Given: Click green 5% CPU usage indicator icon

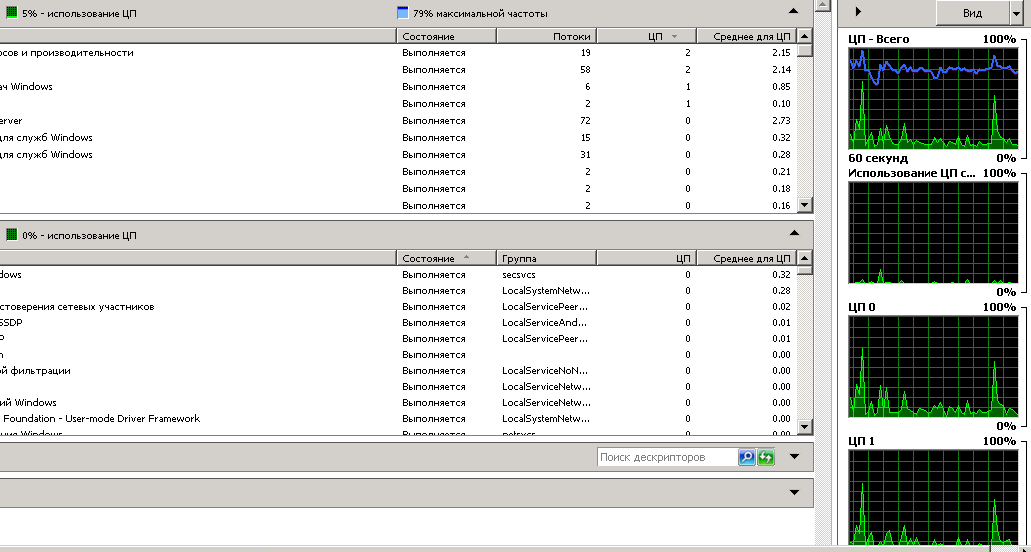Looking at the screenshot, I should click(x=12, y=13).
